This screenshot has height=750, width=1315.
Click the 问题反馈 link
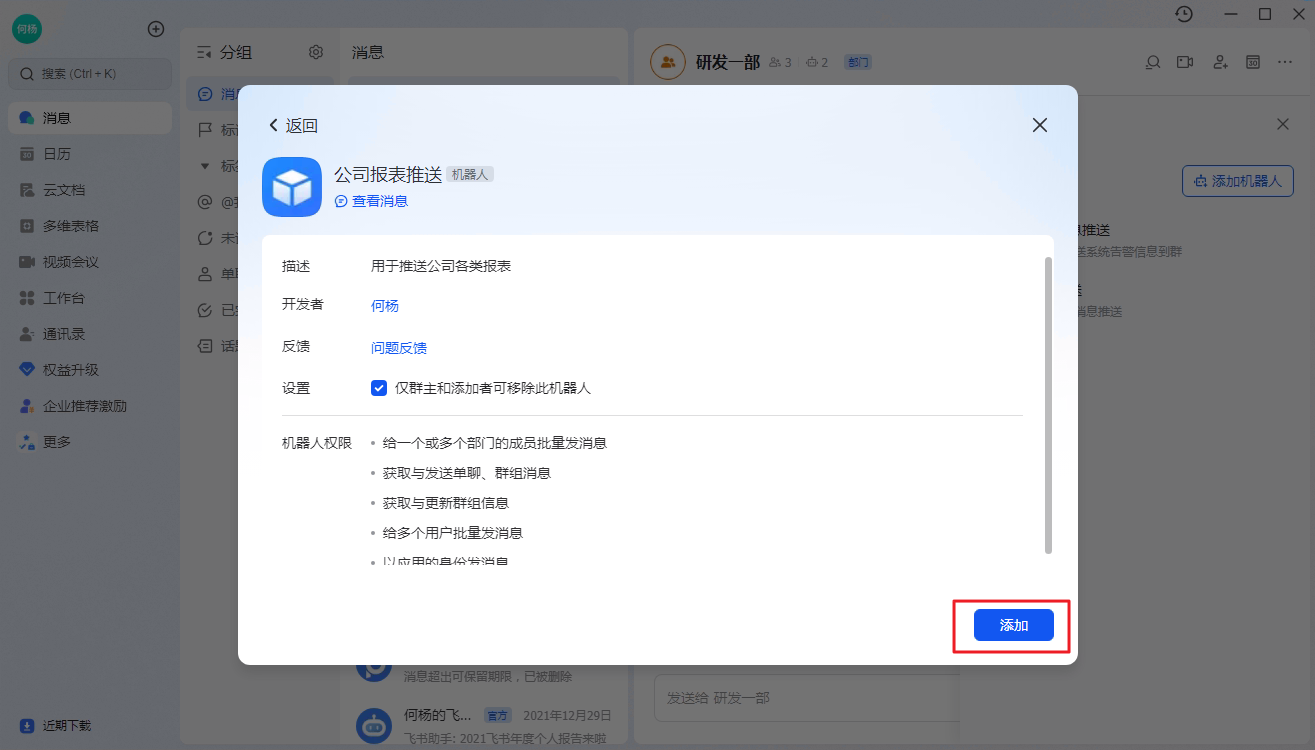tap(399, 347)
